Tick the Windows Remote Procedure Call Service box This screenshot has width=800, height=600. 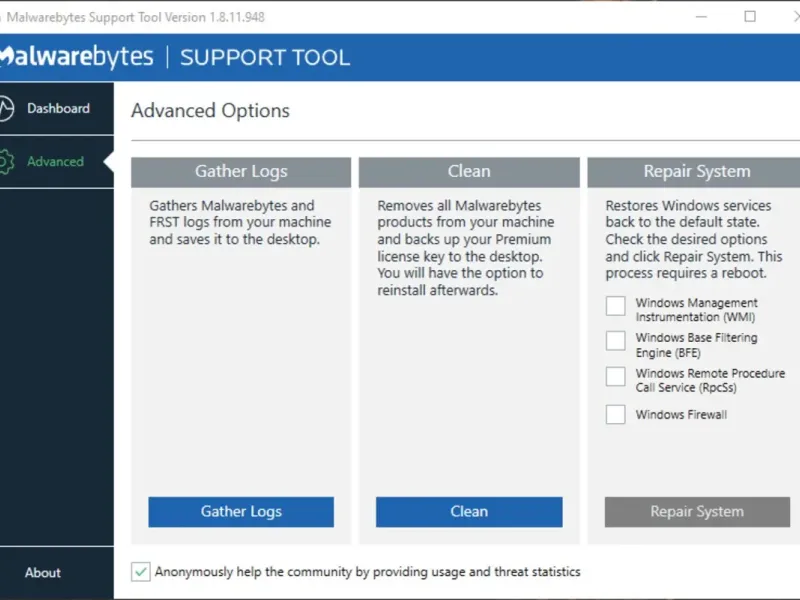tap(616, 376)
